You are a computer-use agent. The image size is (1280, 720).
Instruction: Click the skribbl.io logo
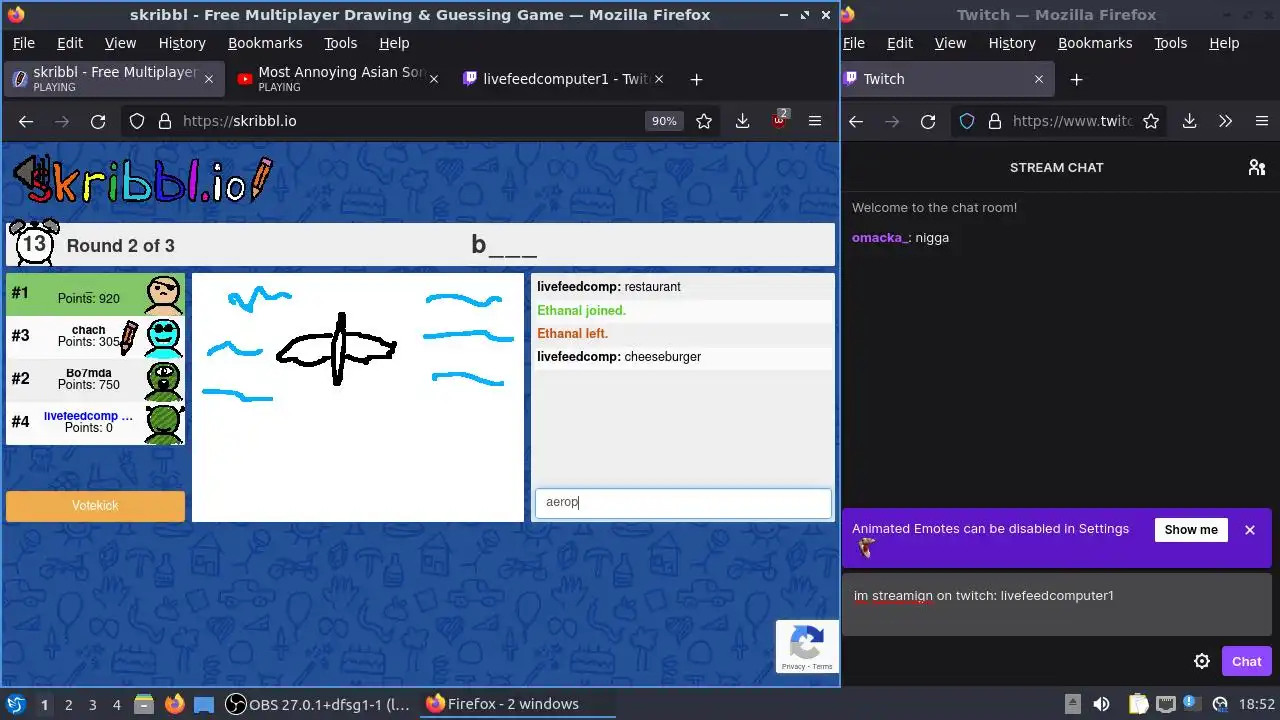[142, 180]
